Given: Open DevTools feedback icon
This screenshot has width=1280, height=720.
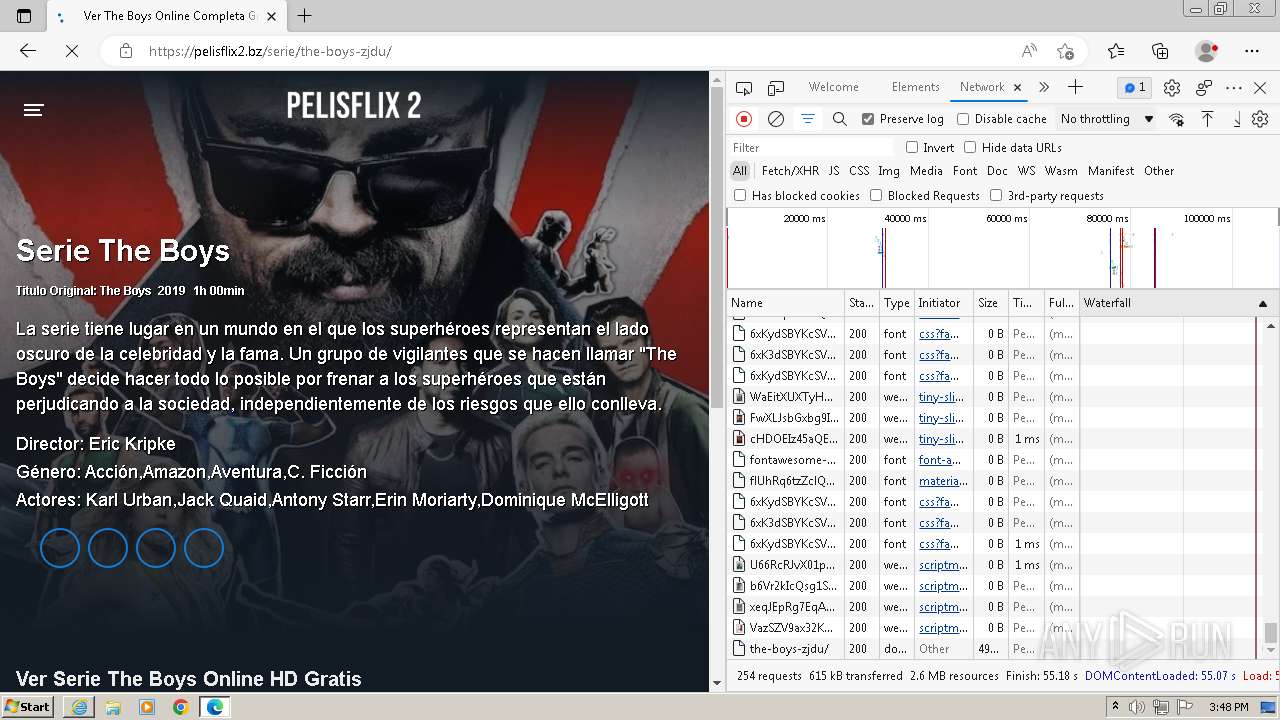Looking at the screenshot, I should click(1204, 88).
